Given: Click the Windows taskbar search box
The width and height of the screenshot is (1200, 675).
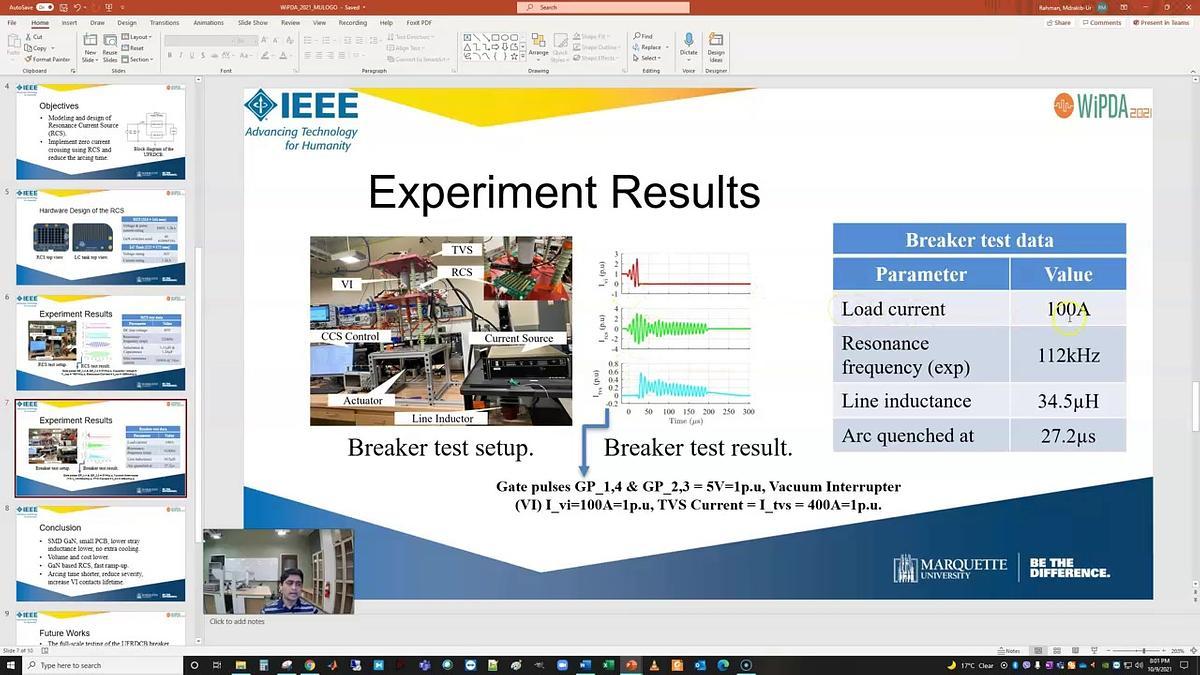Looking at the screenshot, I should click(105, 665).
